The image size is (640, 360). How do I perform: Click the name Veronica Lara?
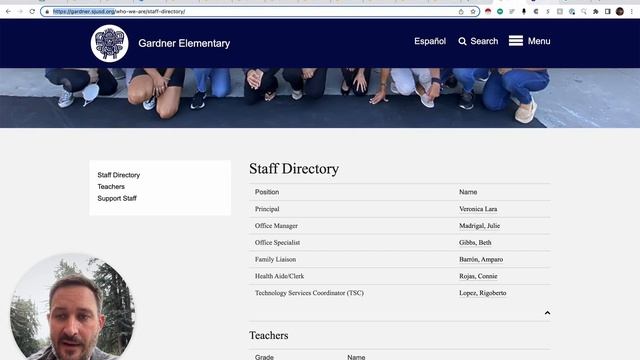(478, 209)
